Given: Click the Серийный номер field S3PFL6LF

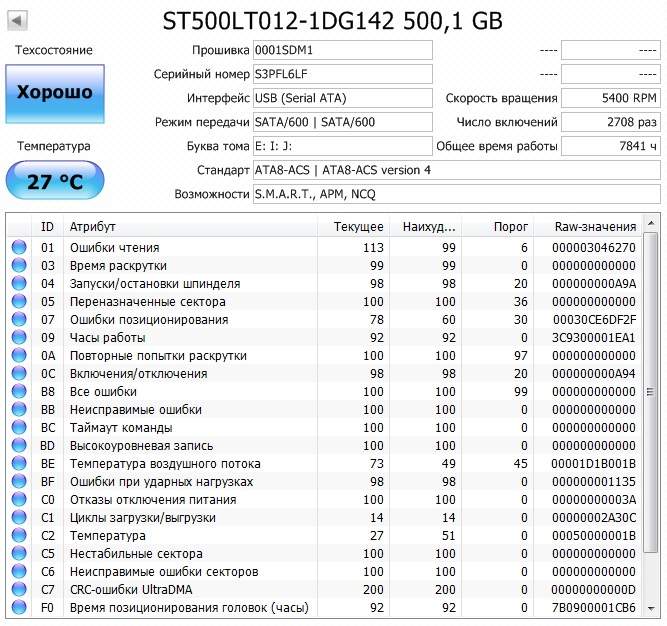Looking at the screenshot, I should click(x=343, y=74).
